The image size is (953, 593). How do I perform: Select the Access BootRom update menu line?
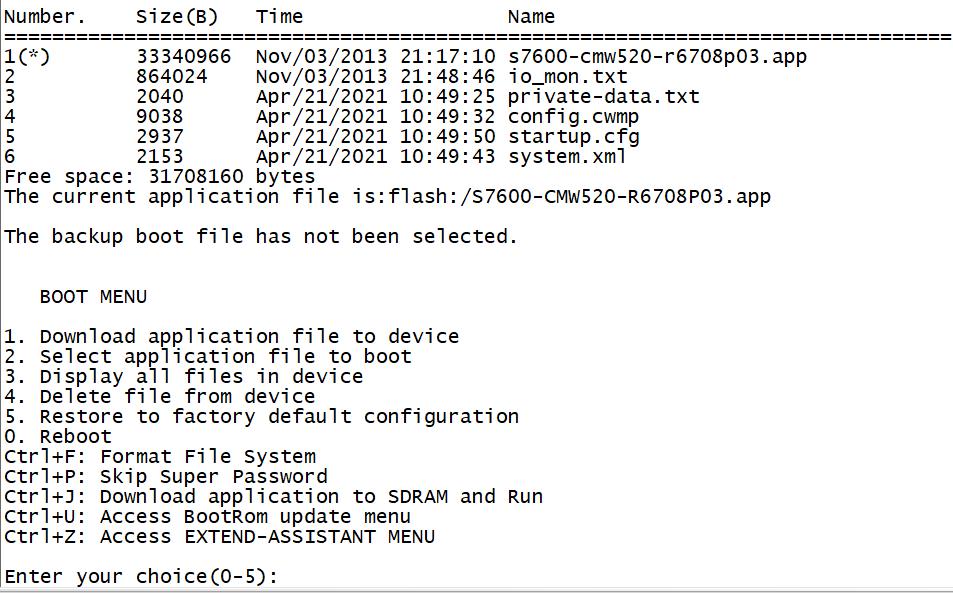tap(207, 517)
